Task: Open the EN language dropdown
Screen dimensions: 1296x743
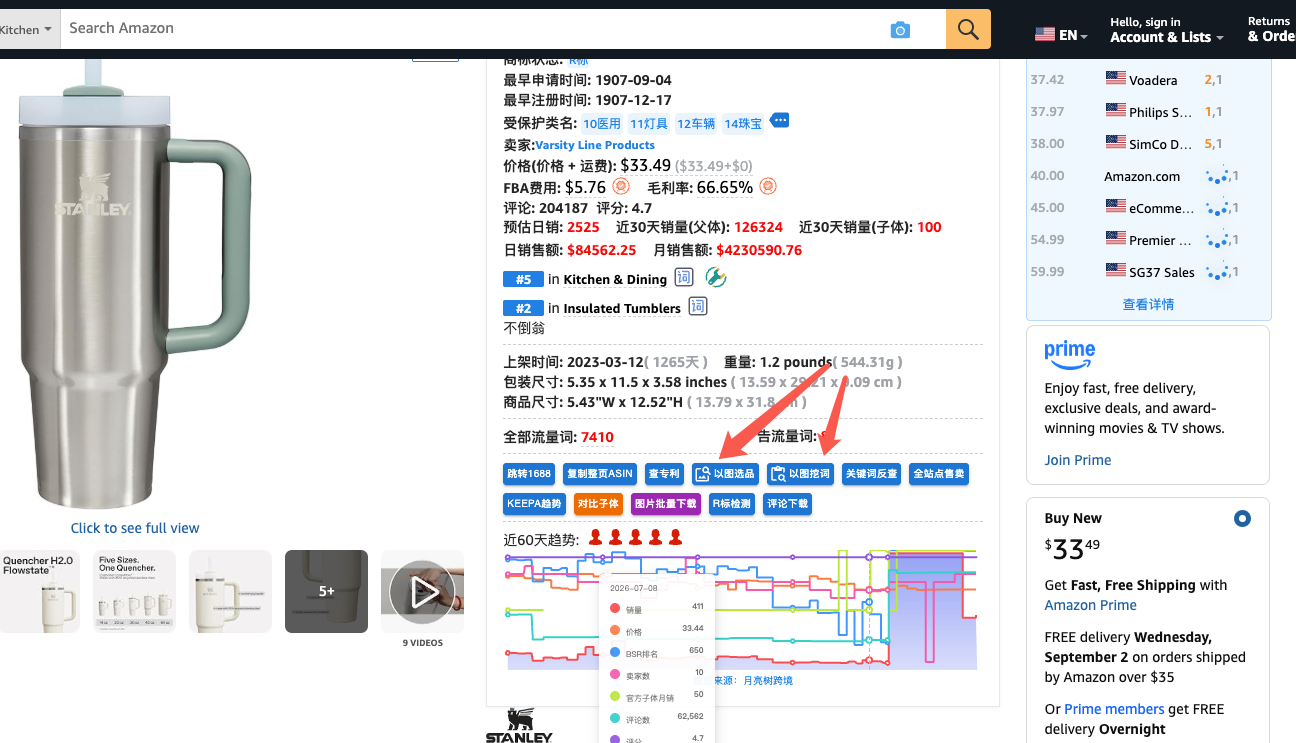Action: coord(1063,35)
